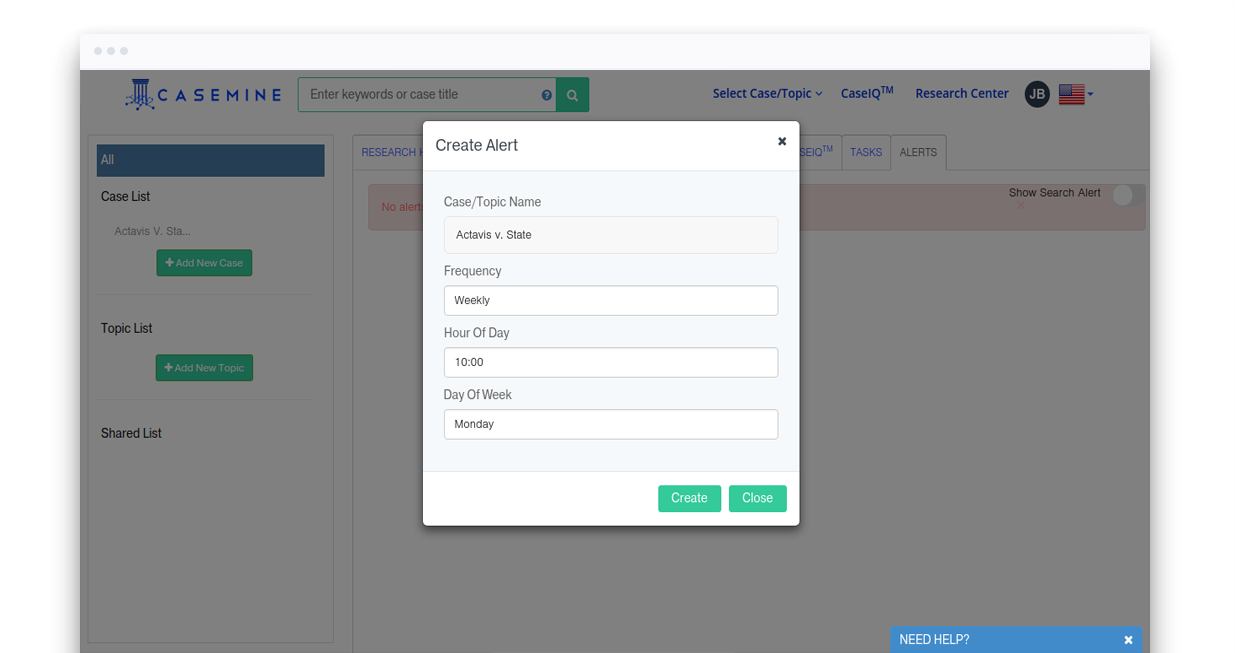Close the Create Alert dialog with X
The image size is (1235, 653).
782,142
